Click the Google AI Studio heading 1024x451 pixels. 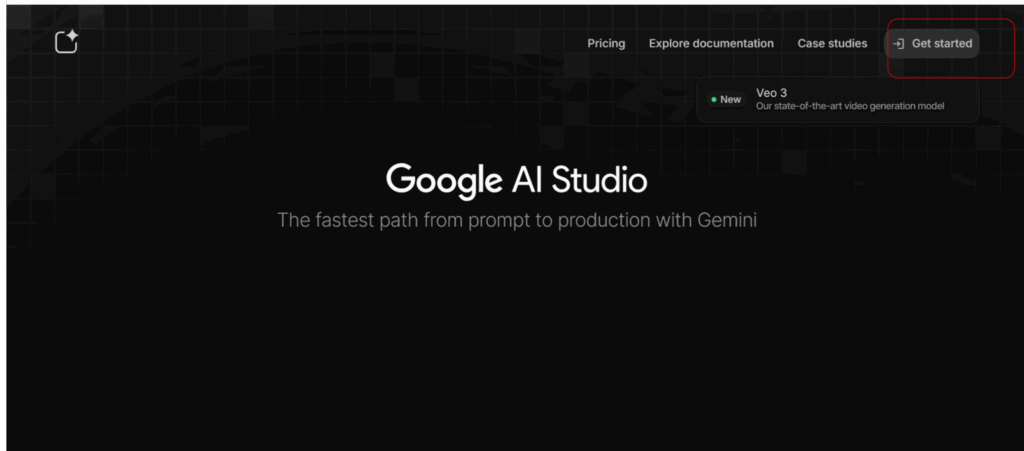coord(516,180)
